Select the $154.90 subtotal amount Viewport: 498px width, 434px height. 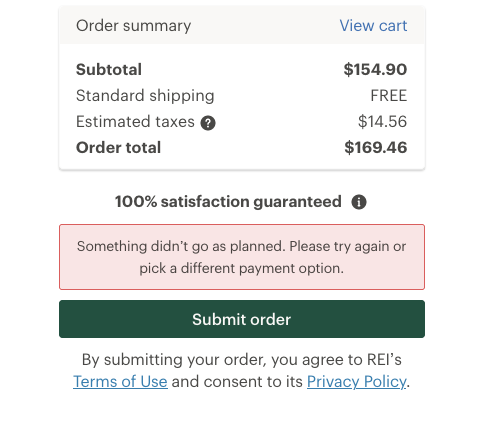click(x=375, y=70)
